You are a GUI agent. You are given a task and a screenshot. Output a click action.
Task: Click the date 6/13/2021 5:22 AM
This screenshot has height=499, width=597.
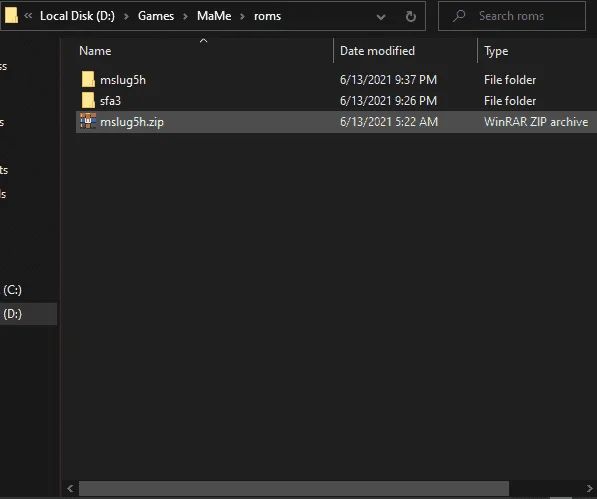pos(389,122)
